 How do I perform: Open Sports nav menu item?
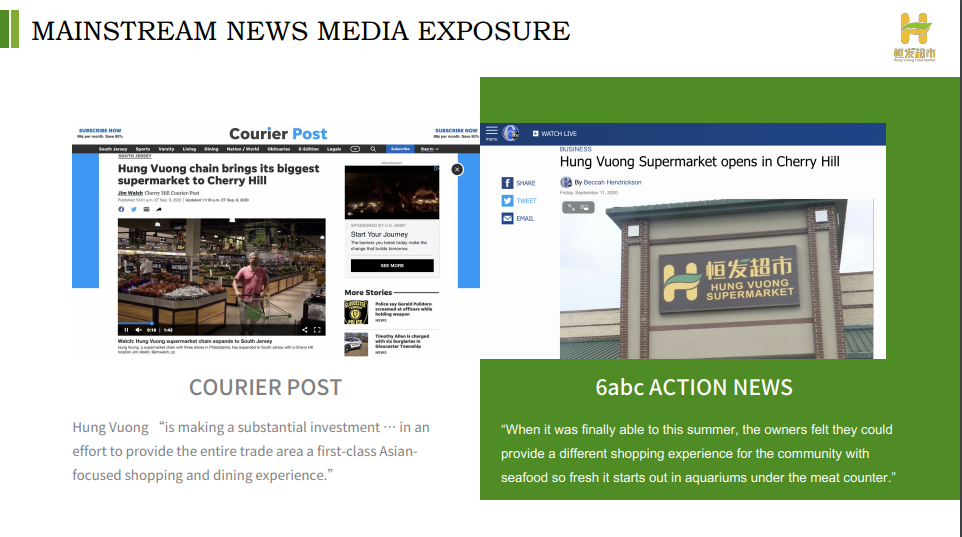143,149
